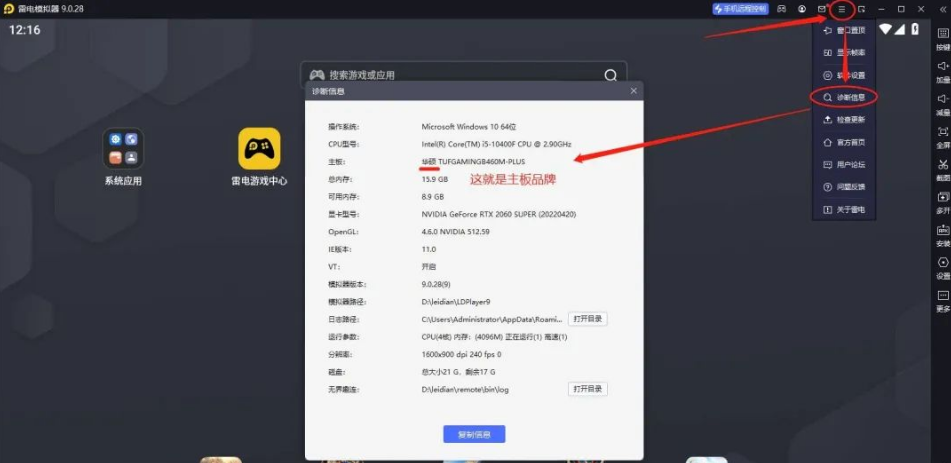Open the gamepad icon in title bar
This screenshot has width=951, height=463.
pyautogui.click(x=781, y=9)
